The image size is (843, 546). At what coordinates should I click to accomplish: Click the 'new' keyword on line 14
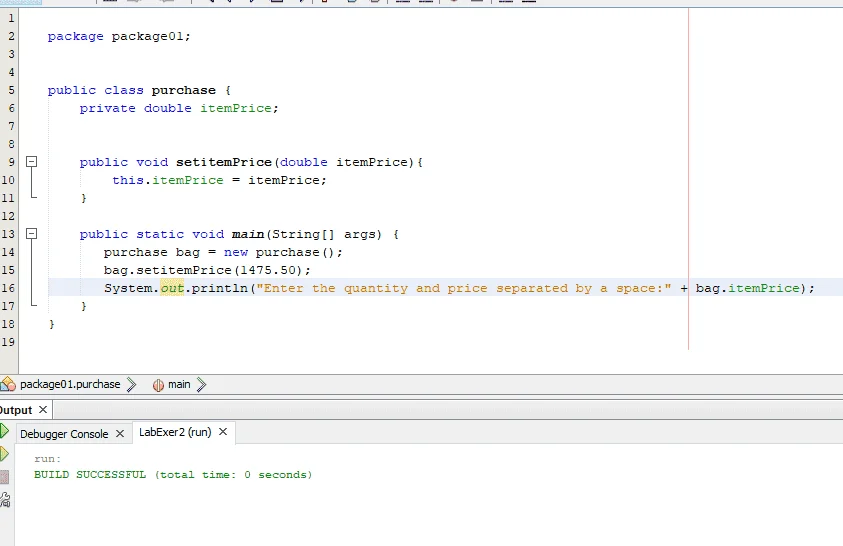pos(236,252)
